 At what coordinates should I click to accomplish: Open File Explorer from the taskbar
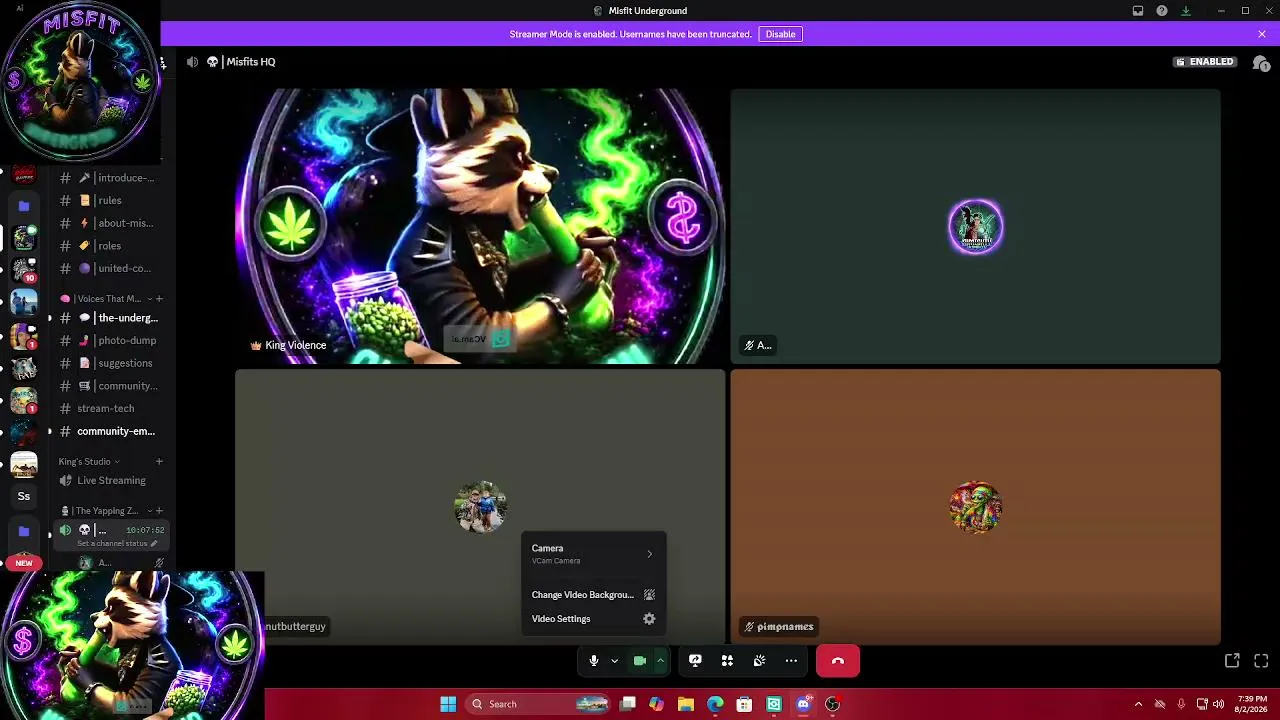click(685, 704)
